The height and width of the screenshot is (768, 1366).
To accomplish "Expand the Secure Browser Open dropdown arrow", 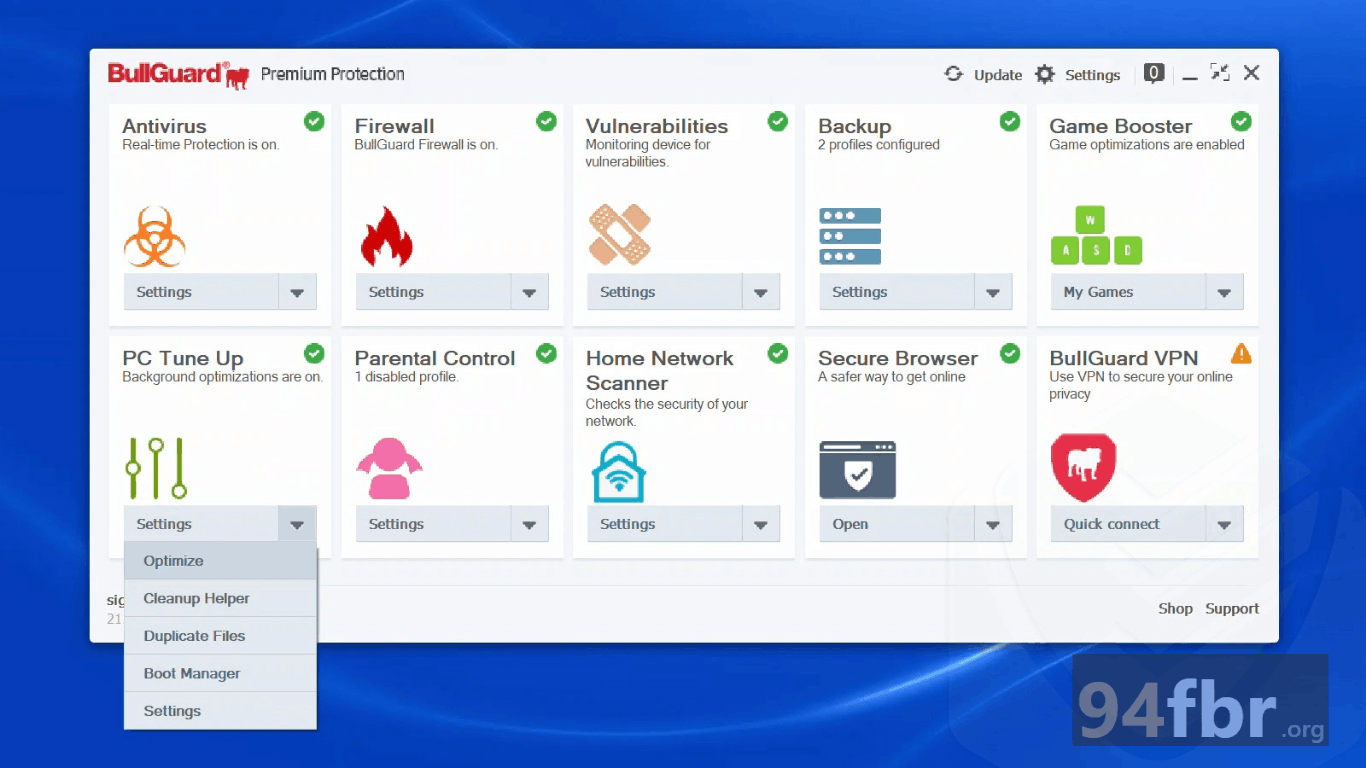I will coord(993,524).
